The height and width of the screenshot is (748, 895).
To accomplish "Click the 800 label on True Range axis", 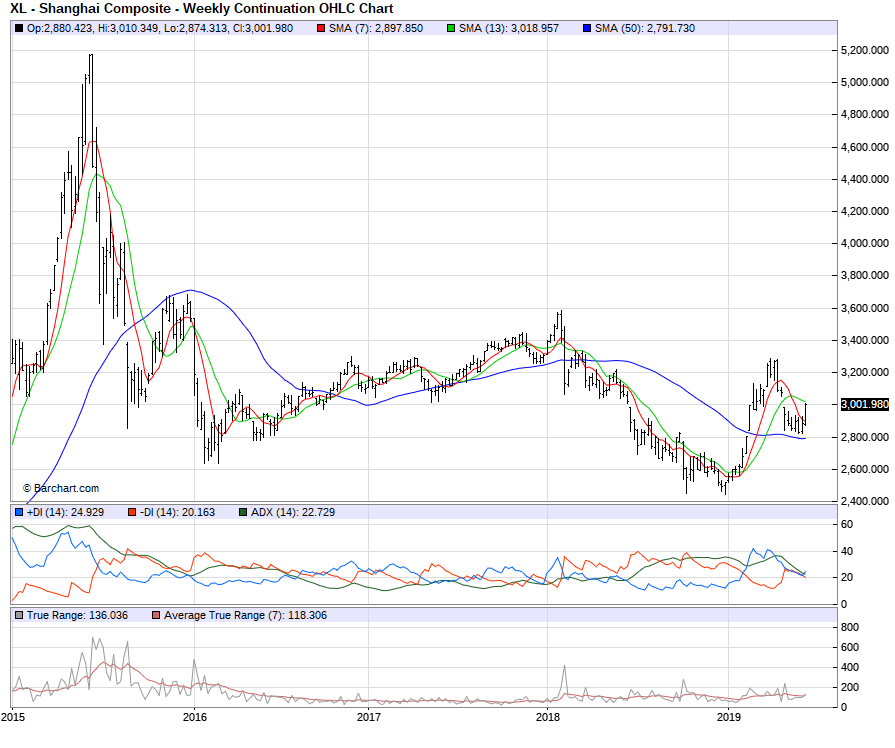I will point(850,627).
